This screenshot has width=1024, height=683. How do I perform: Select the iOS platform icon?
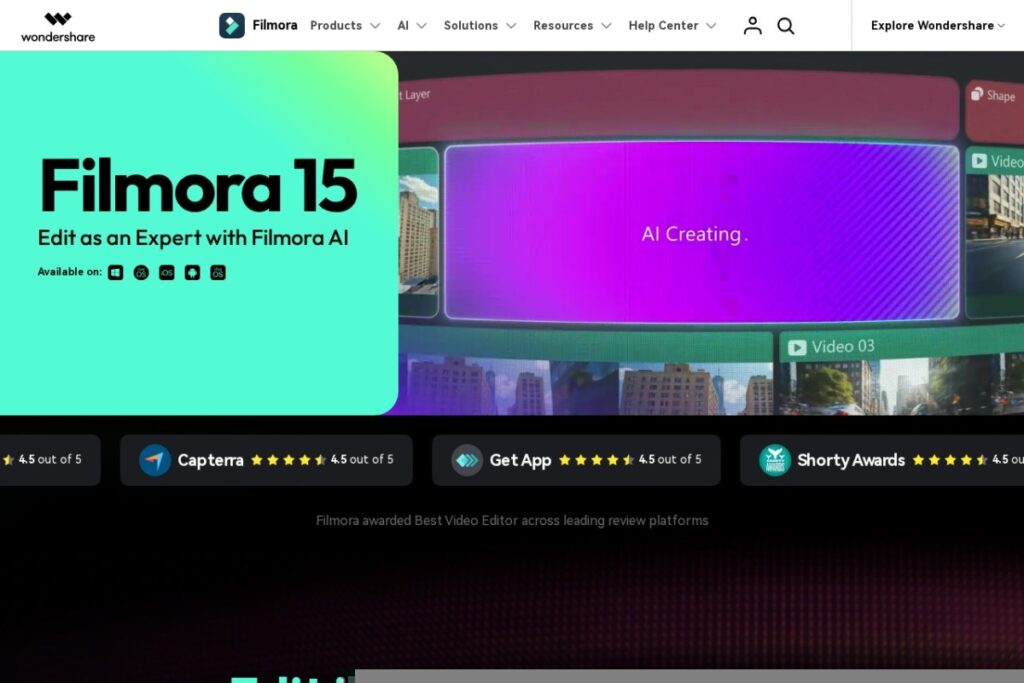pos(167,272)
